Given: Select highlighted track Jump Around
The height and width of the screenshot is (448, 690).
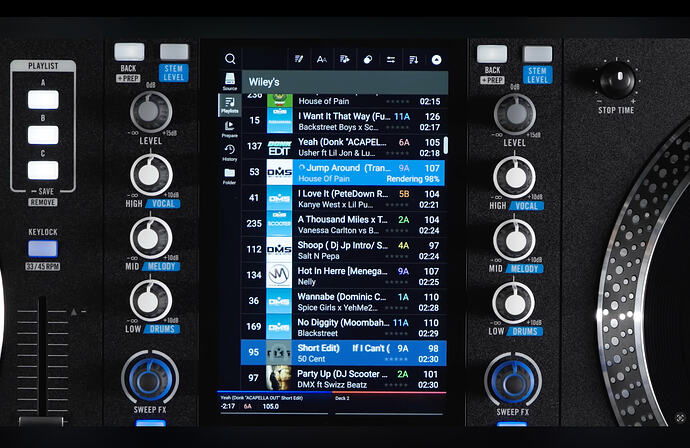Looking at the screenshot, I should pyautogui.click(x=344, y=173).
